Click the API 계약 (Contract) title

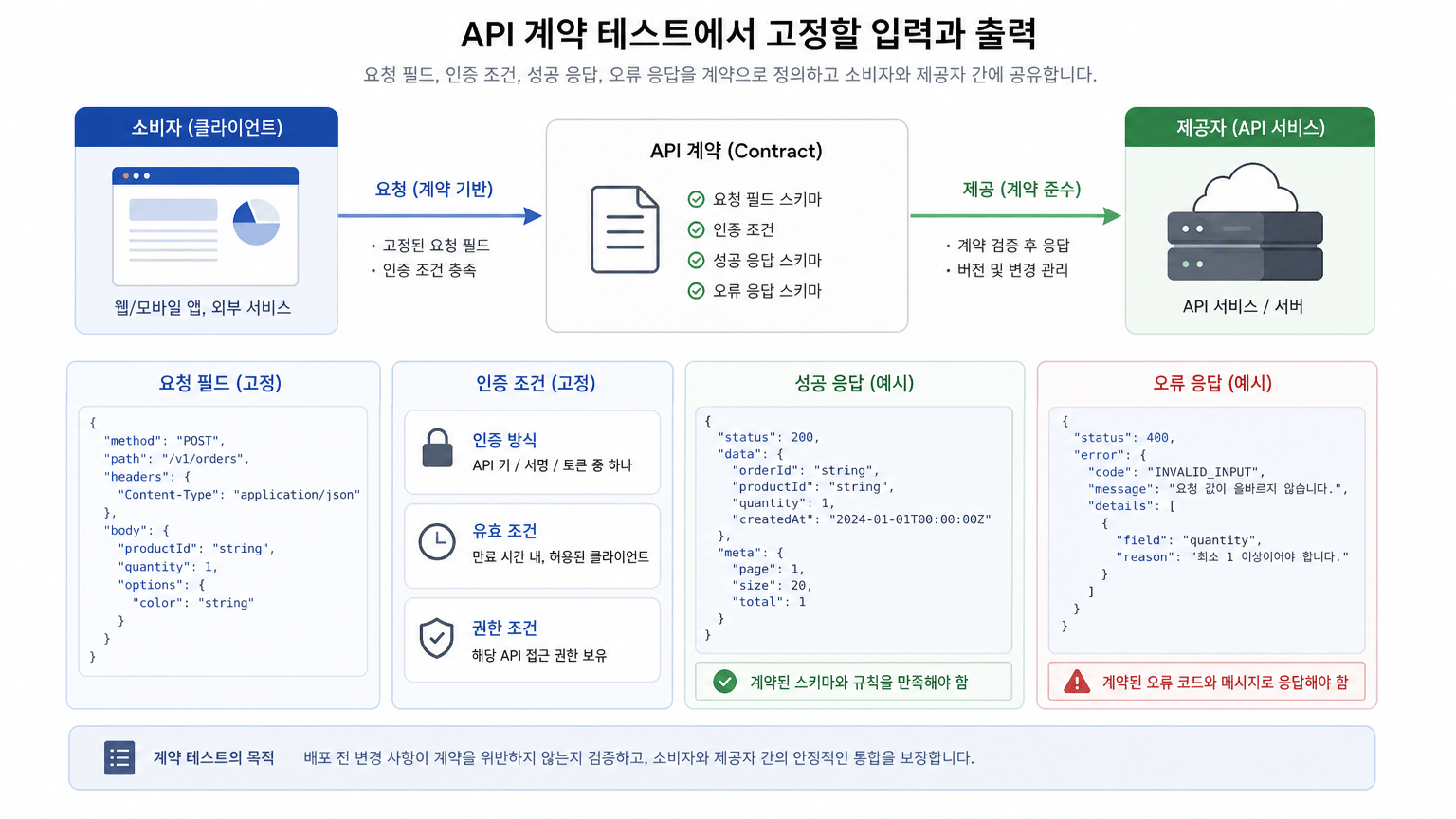(x=737, y=151)
